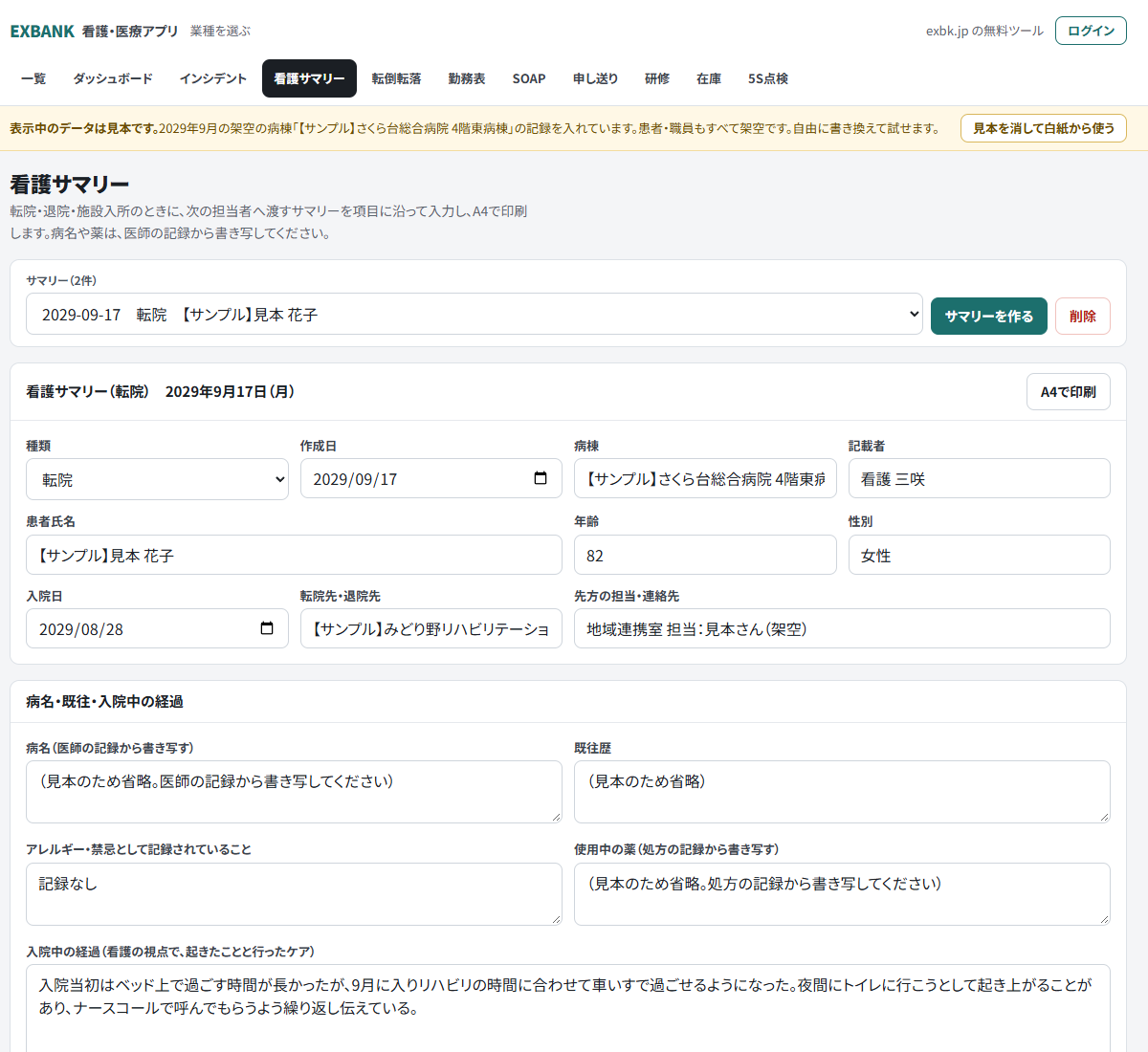The width and height of the screenshot is (1148, 1052).
Task: Click the exbk.jp の無料ツール link
Action: point(984,31)
